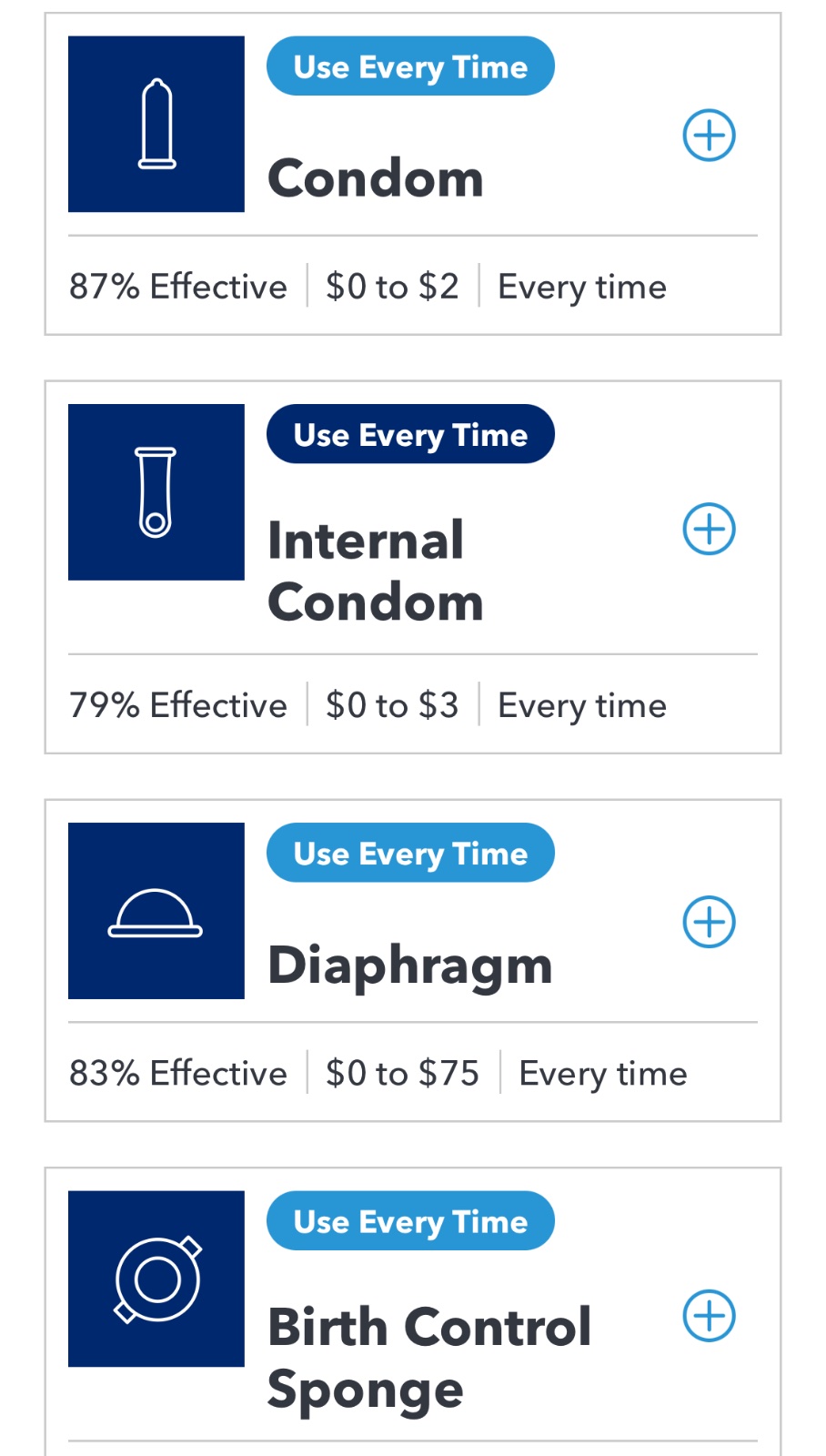Select Diaphragm's Use Every Time tag
The width and height of the screenshot is (826, 1456).
[410, 853]
